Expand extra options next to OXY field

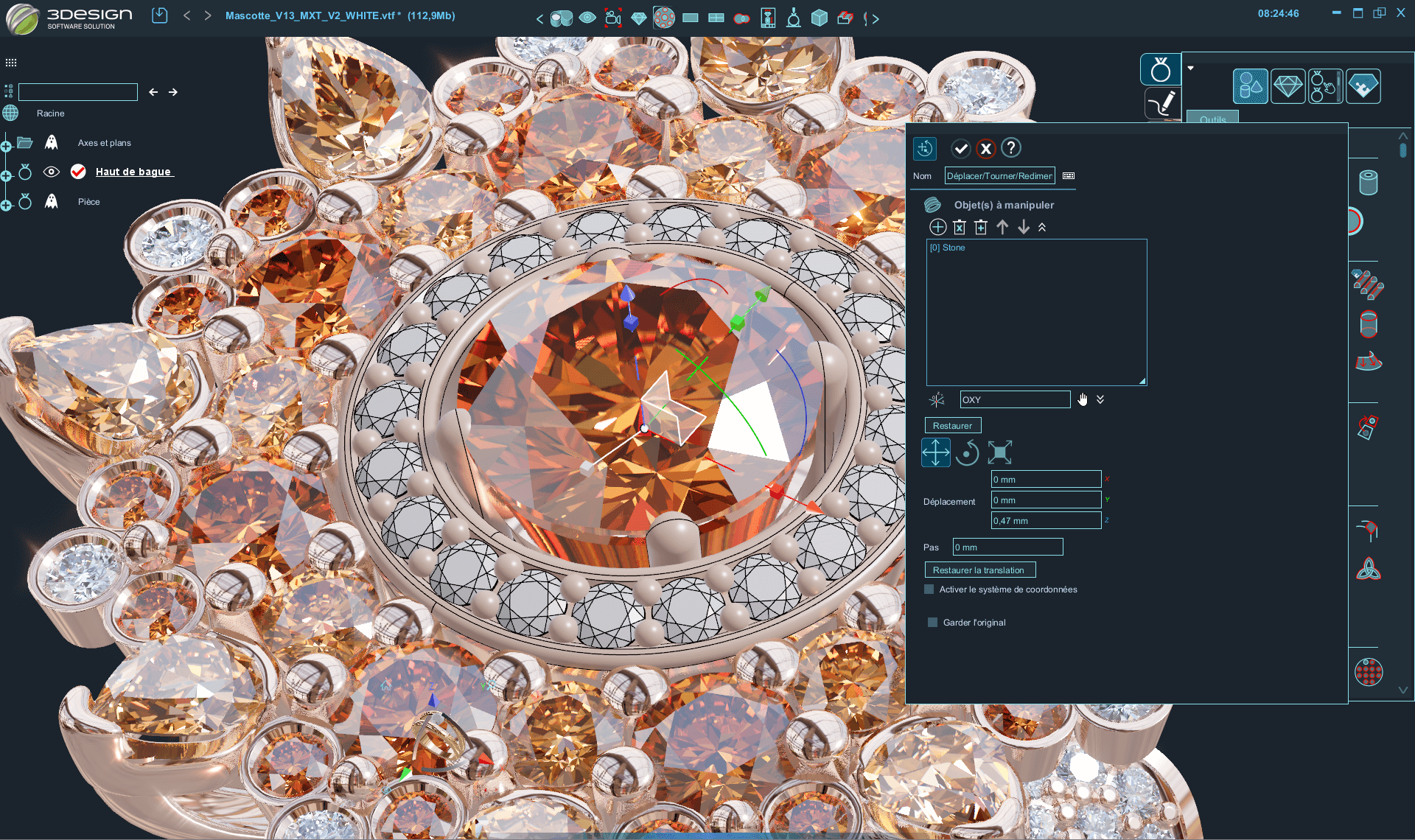point(1100,399)
